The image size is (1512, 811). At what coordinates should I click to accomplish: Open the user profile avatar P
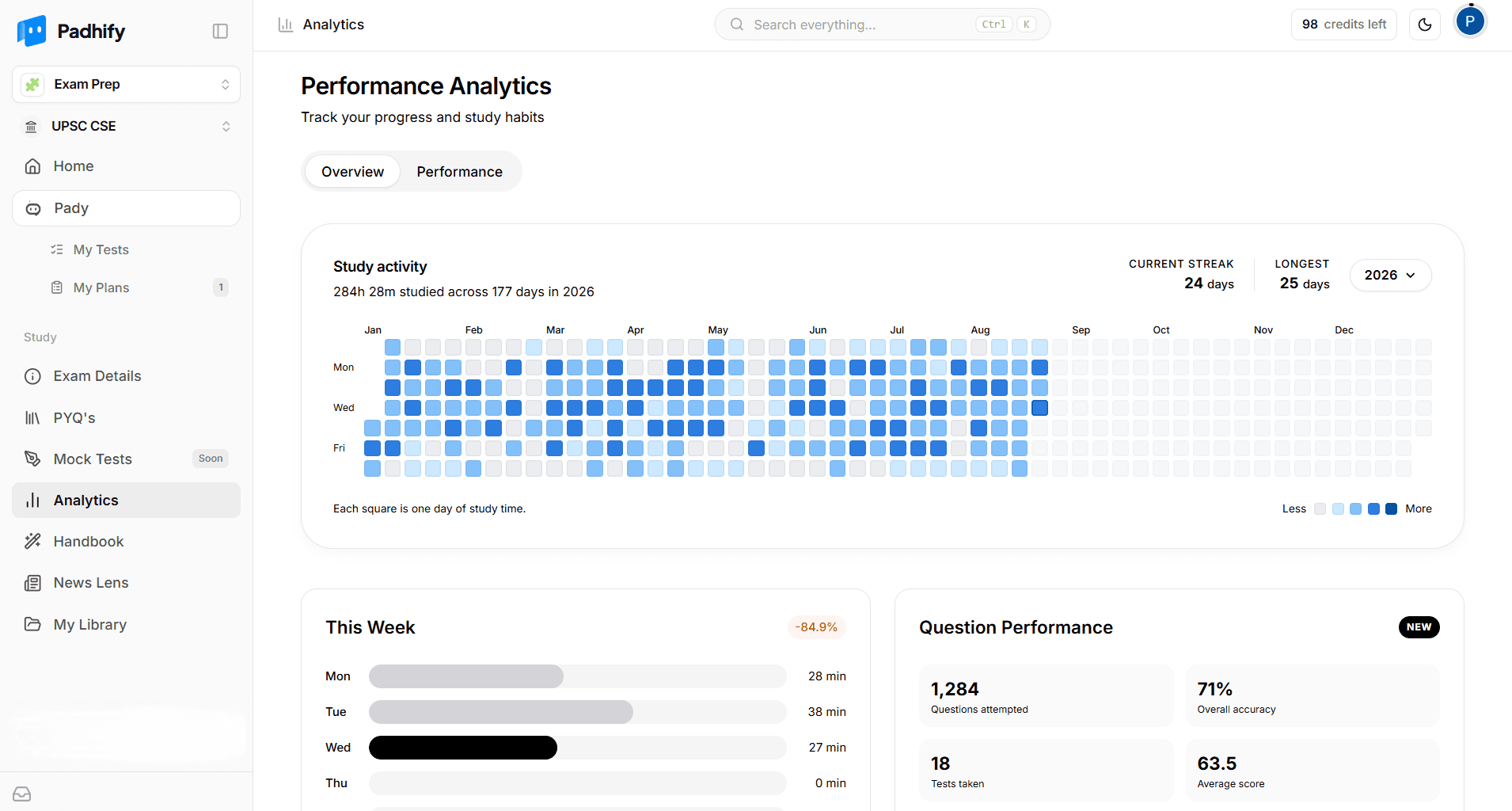[x=1470, y=21]
